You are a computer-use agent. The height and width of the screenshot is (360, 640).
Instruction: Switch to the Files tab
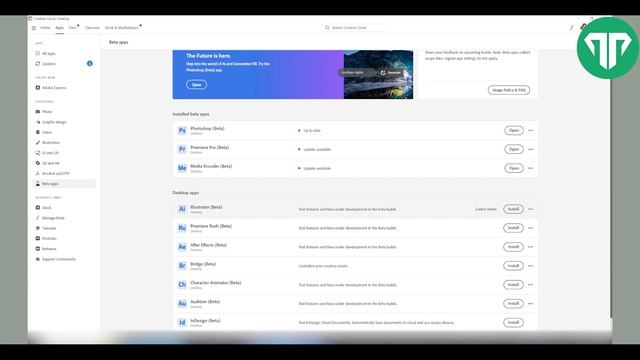click(x=73, y=28)
